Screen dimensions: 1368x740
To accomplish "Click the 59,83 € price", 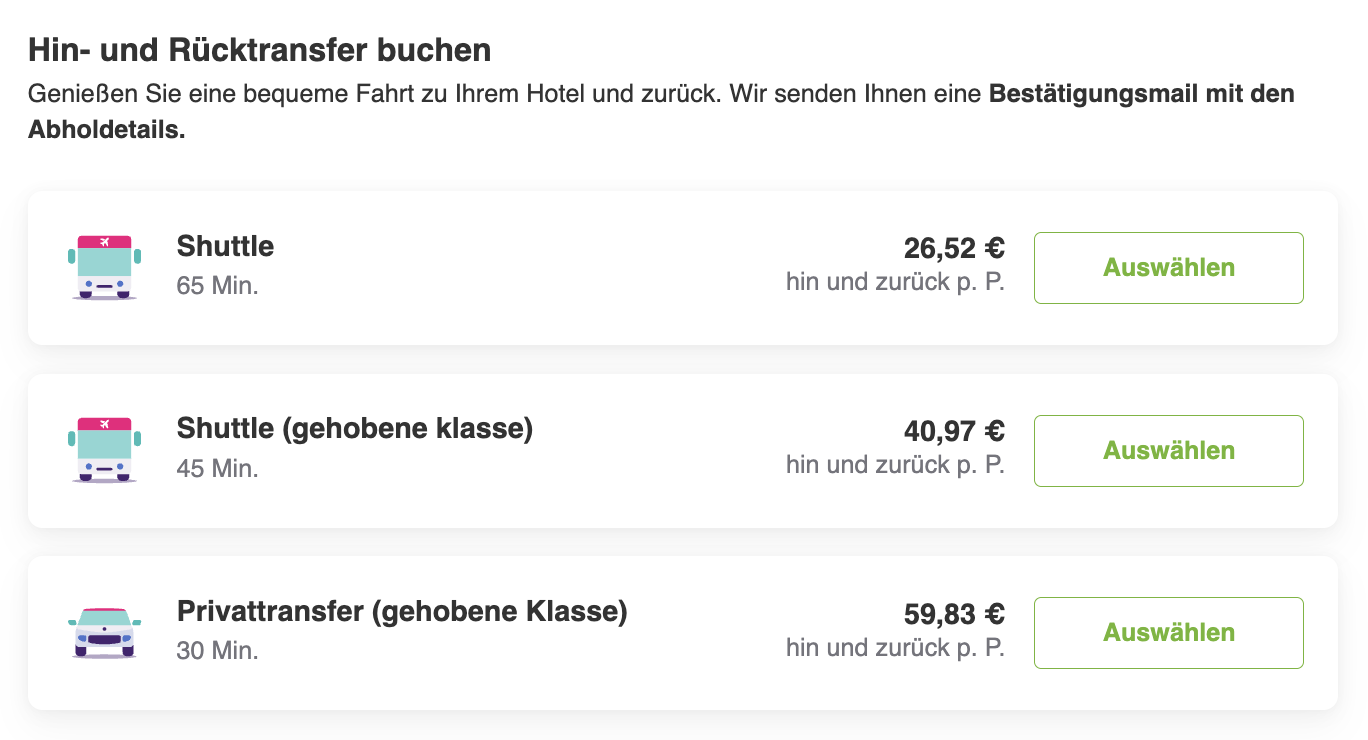I will [954, 613].
